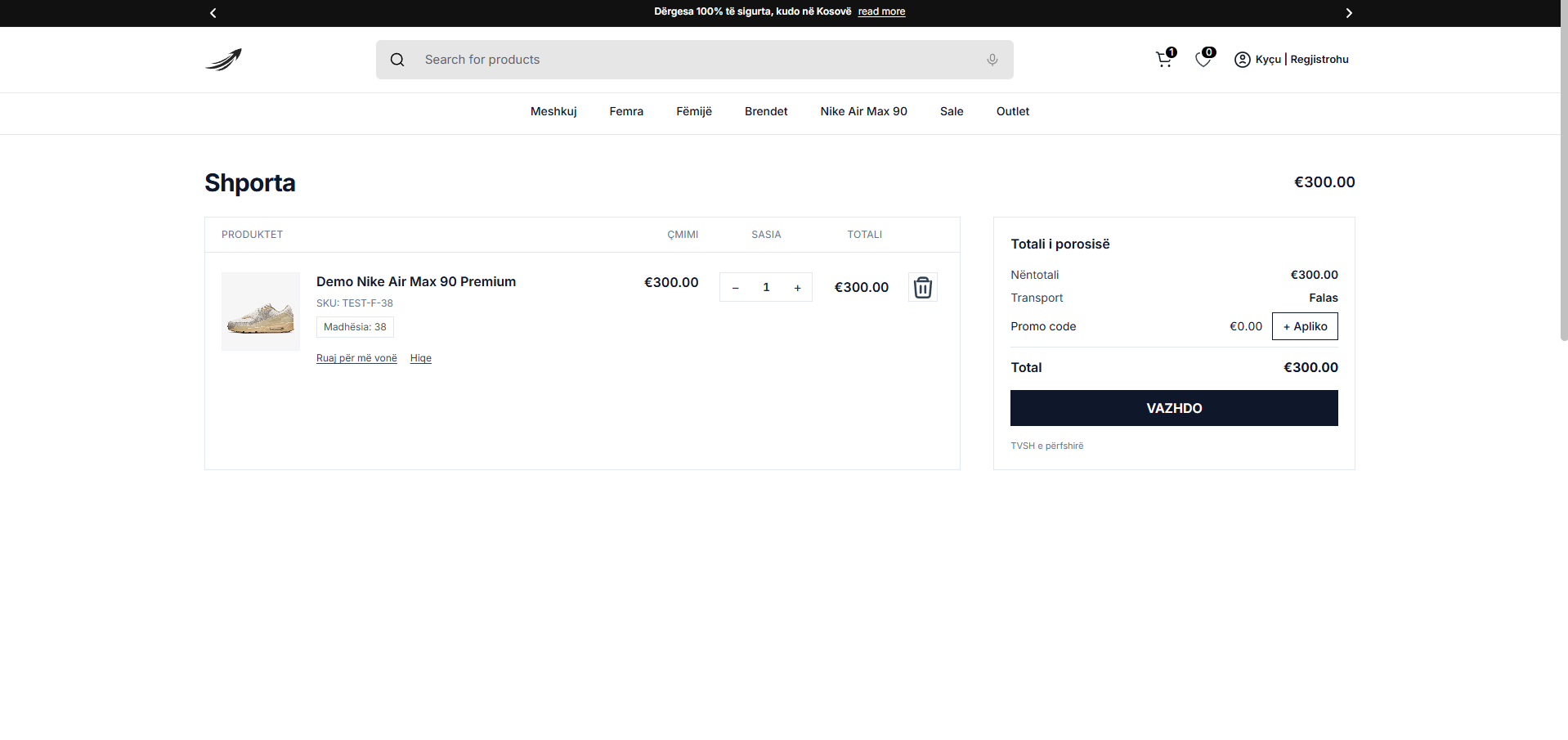Open the wishlist heart icon
The image size is (1568, 740).
(1203, 59)
